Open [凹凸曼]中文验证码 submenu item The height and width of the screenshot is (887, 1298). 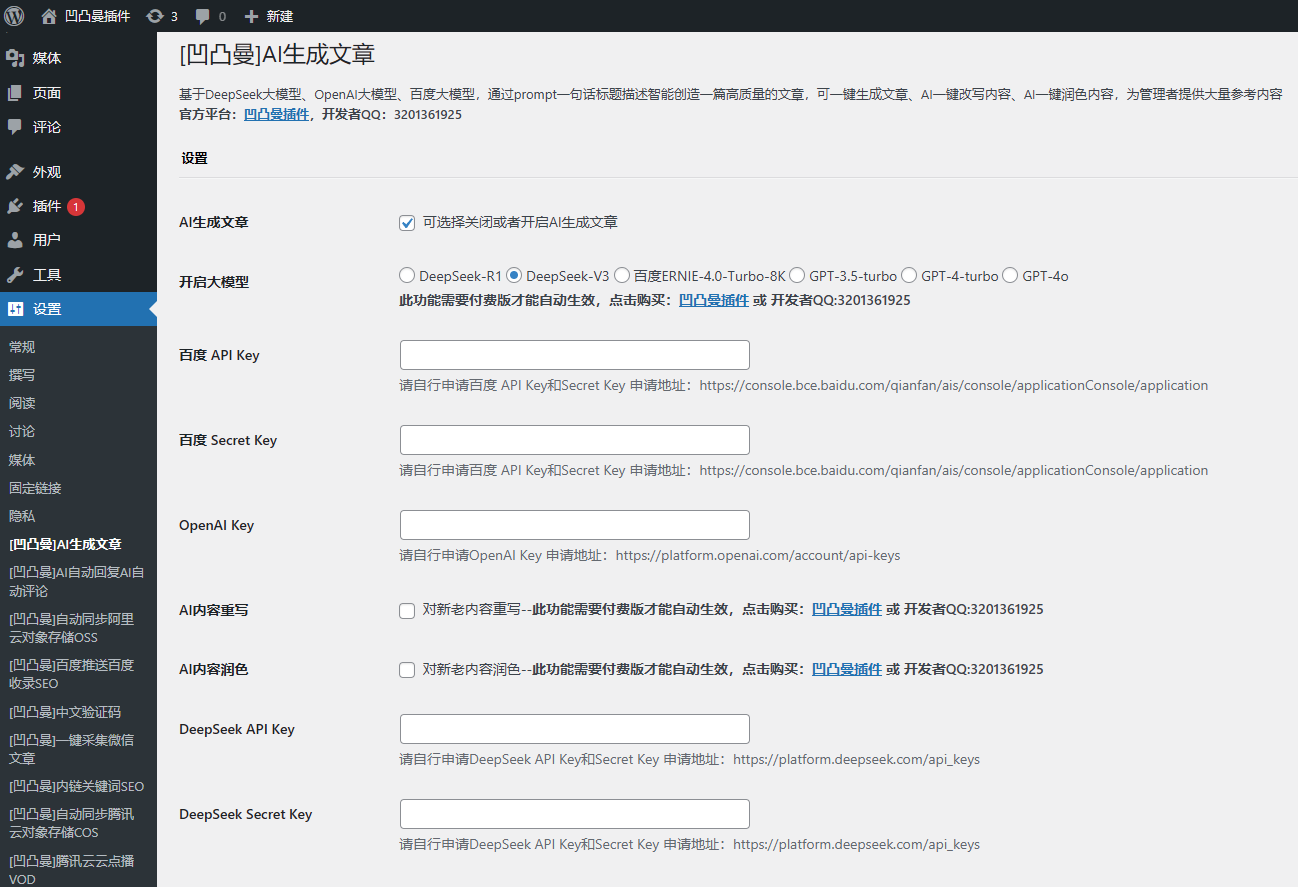click(65, 712)
